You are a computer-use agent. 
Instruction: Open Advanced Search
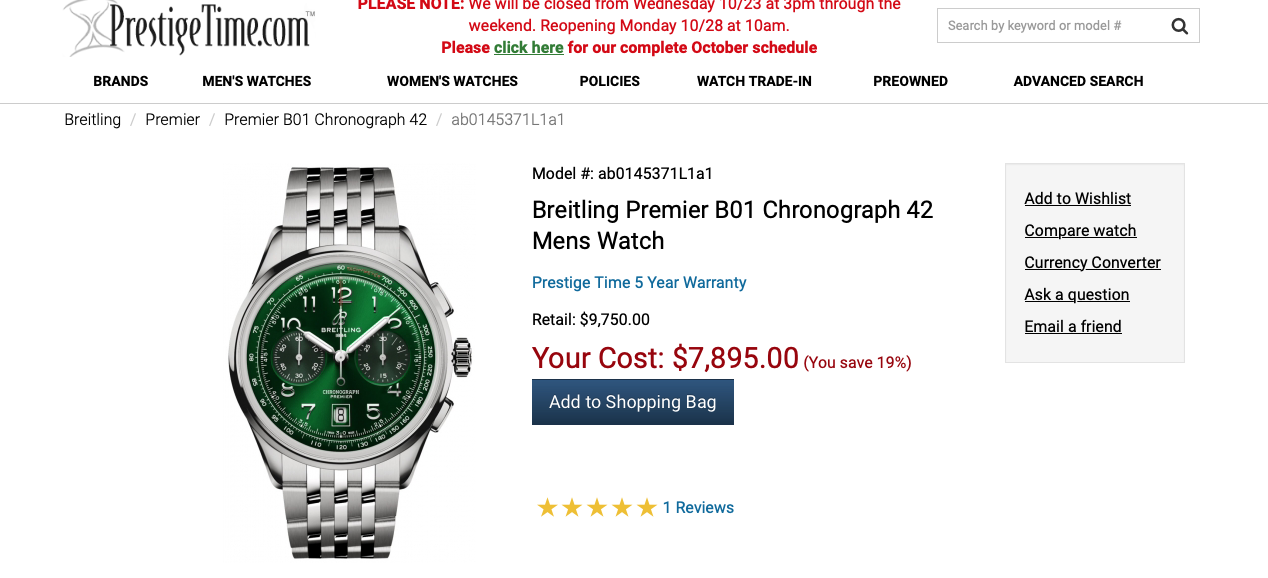point(1078,81)
